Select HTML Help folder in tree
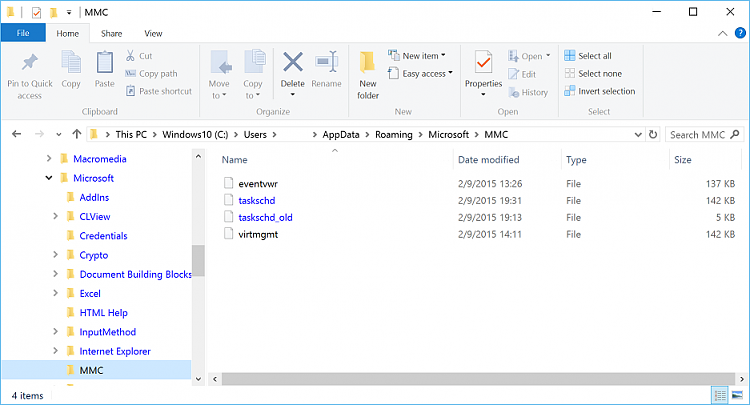Screen dimensions: 750x405 click(x=103, y=313)
